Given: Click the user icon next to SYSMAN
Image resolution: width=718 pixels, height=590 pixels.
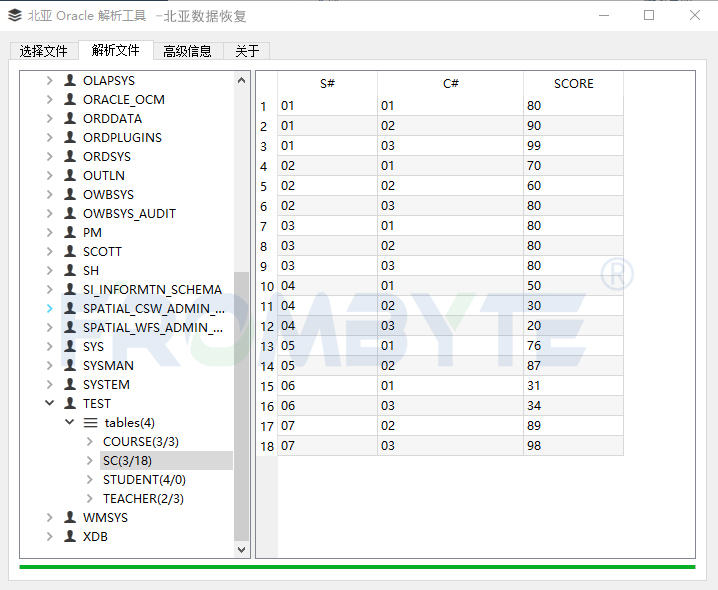Looking at the screenshot, I should click(69, 366).
